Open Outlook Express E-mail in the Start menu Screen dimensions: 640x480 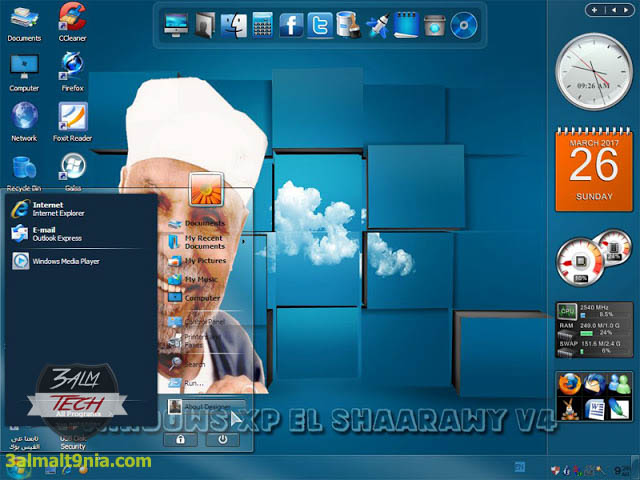[78, 234]
